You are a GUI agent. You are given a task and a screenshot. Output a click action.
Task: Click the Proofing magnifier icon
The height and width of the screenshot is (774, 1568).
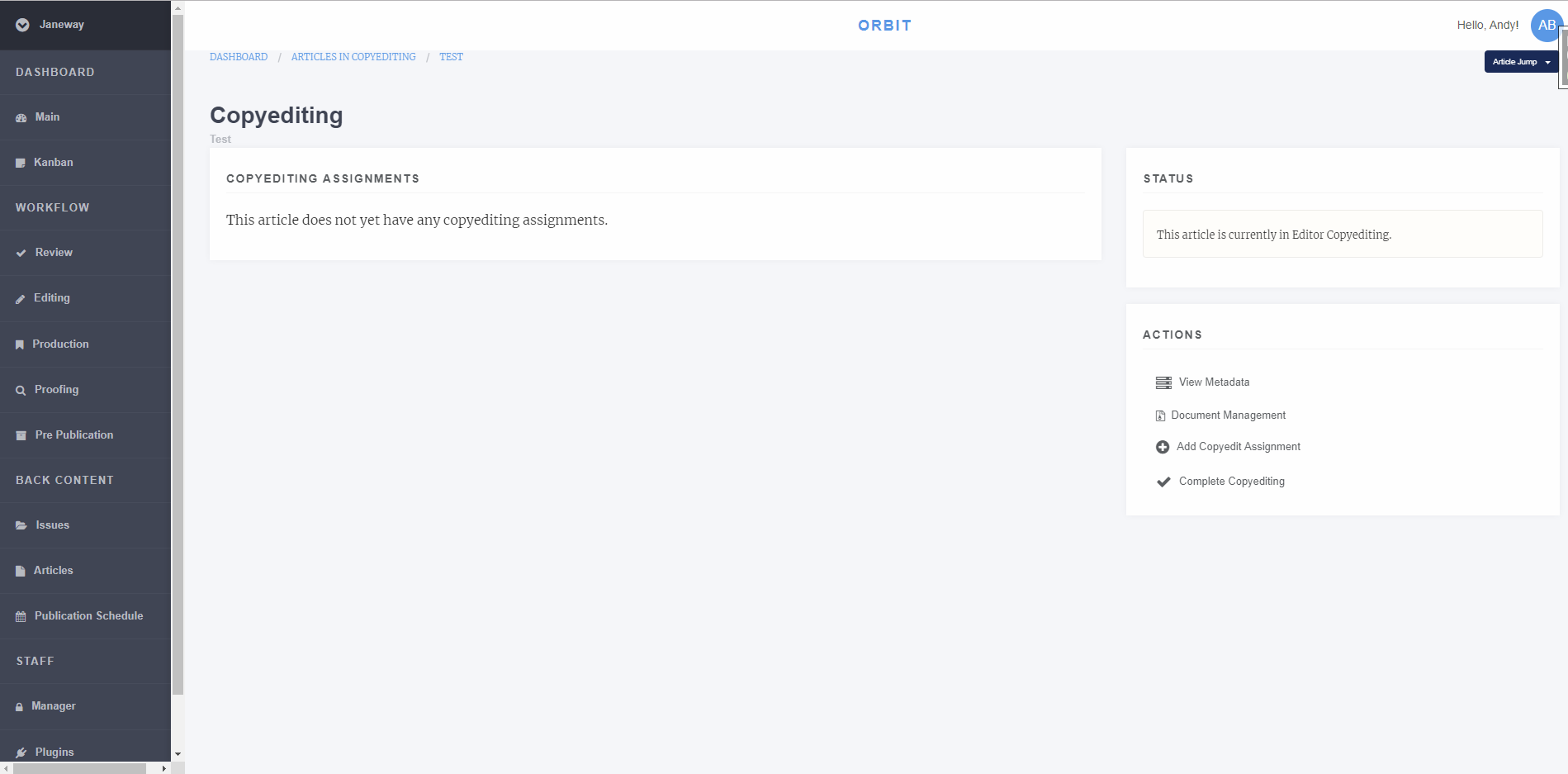21,391
